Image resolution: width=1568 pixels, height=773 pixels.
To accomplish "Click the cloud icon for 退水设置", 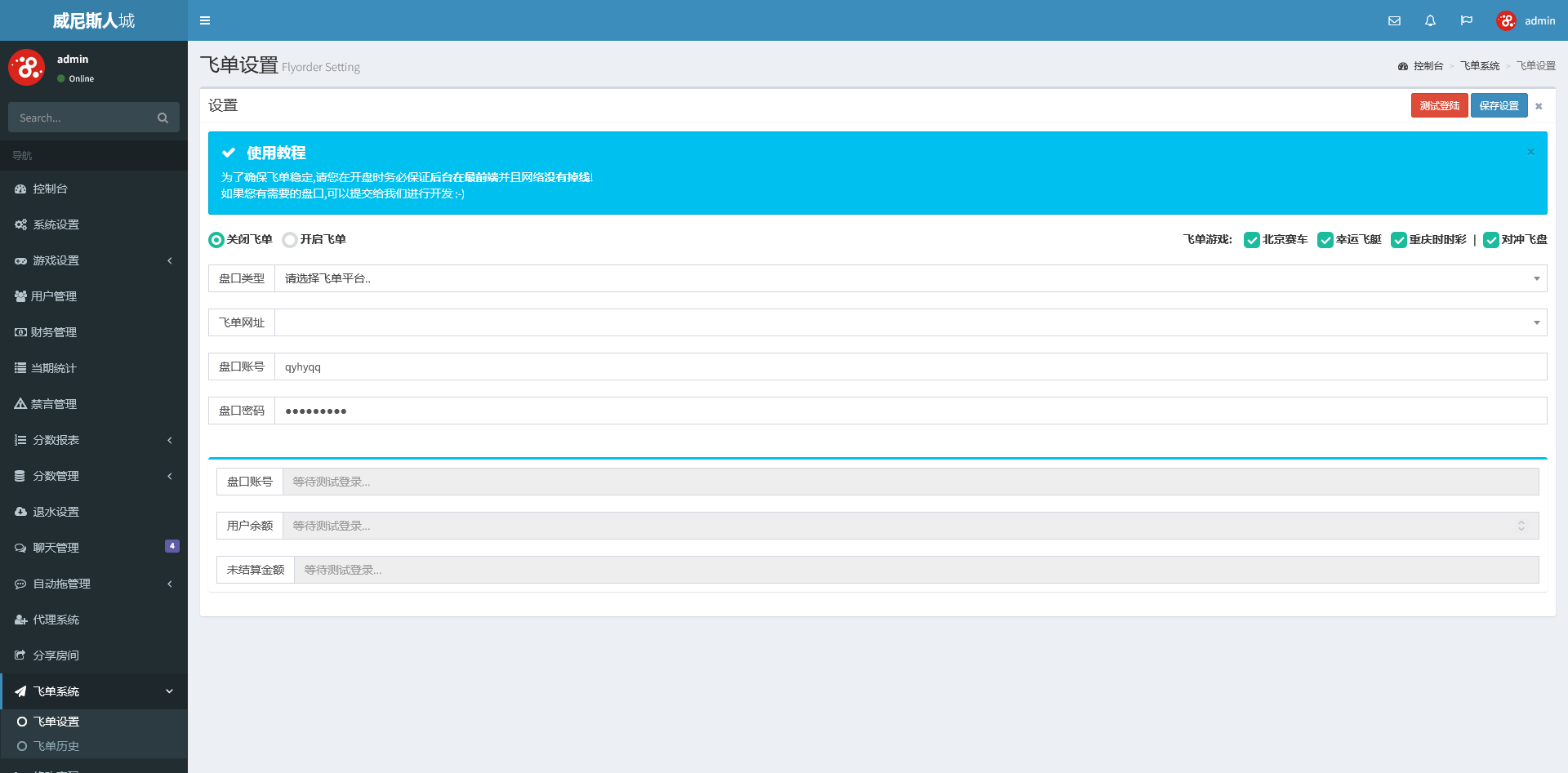I will 20,512.
